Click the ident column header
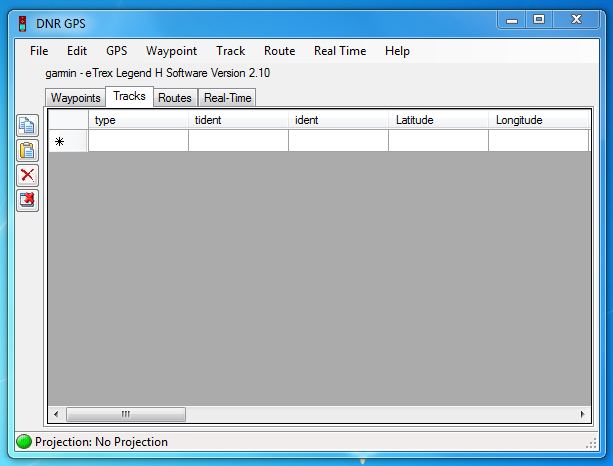This screenshot has width=613, height=466. 339,120
